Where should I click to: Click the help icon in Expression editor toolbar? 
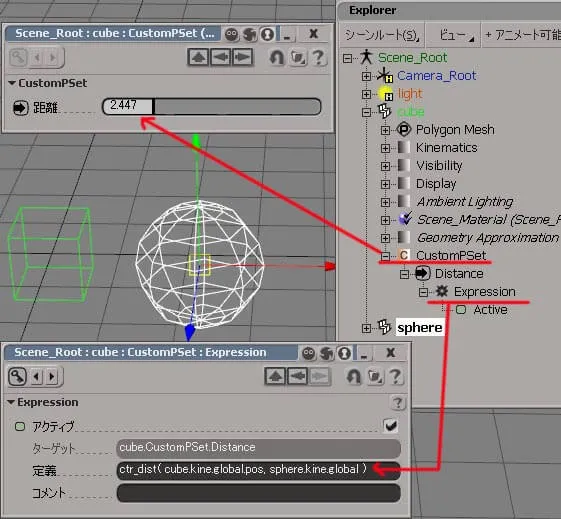pyautogui.click(x=395, y=377)
